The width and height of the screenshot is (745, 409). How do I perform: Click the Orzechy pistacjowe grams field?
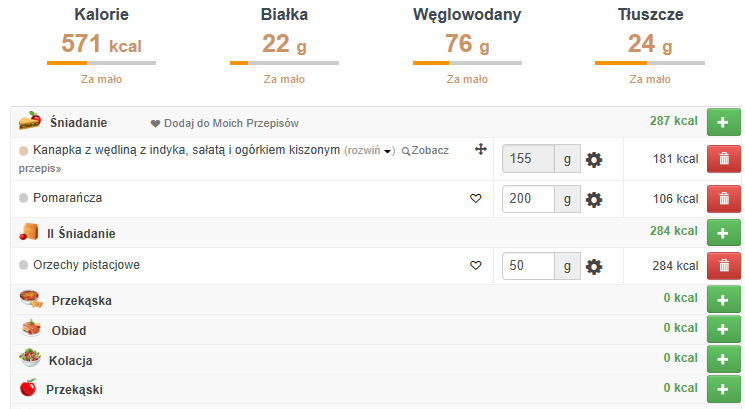(x=529, y=266)
